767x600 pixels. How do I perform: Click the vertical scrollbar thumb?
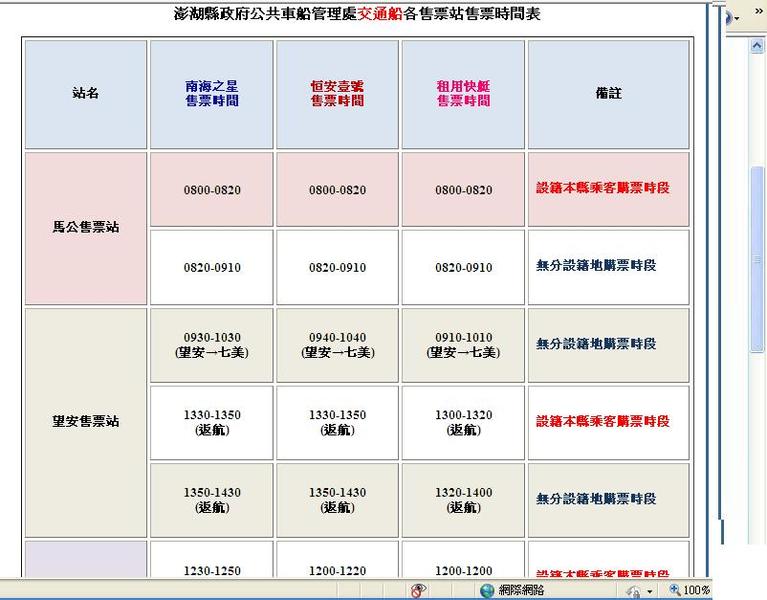(x=757, y=259)
